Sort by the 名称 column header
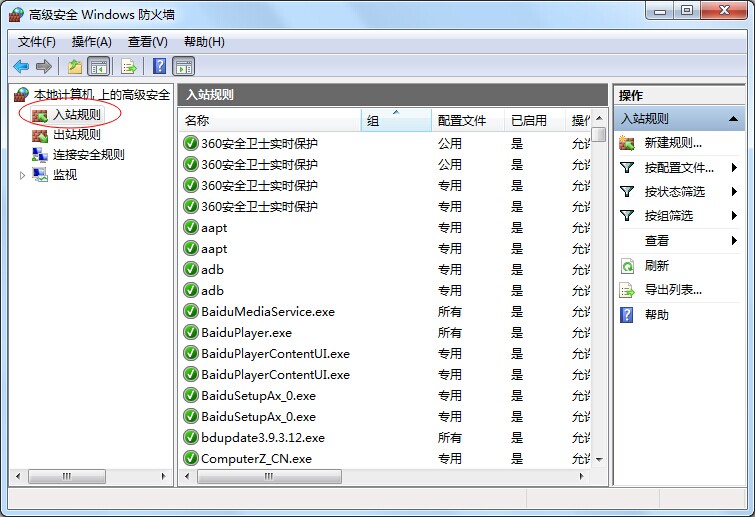This screenshot has width=755, height=517. coord(270,120)
